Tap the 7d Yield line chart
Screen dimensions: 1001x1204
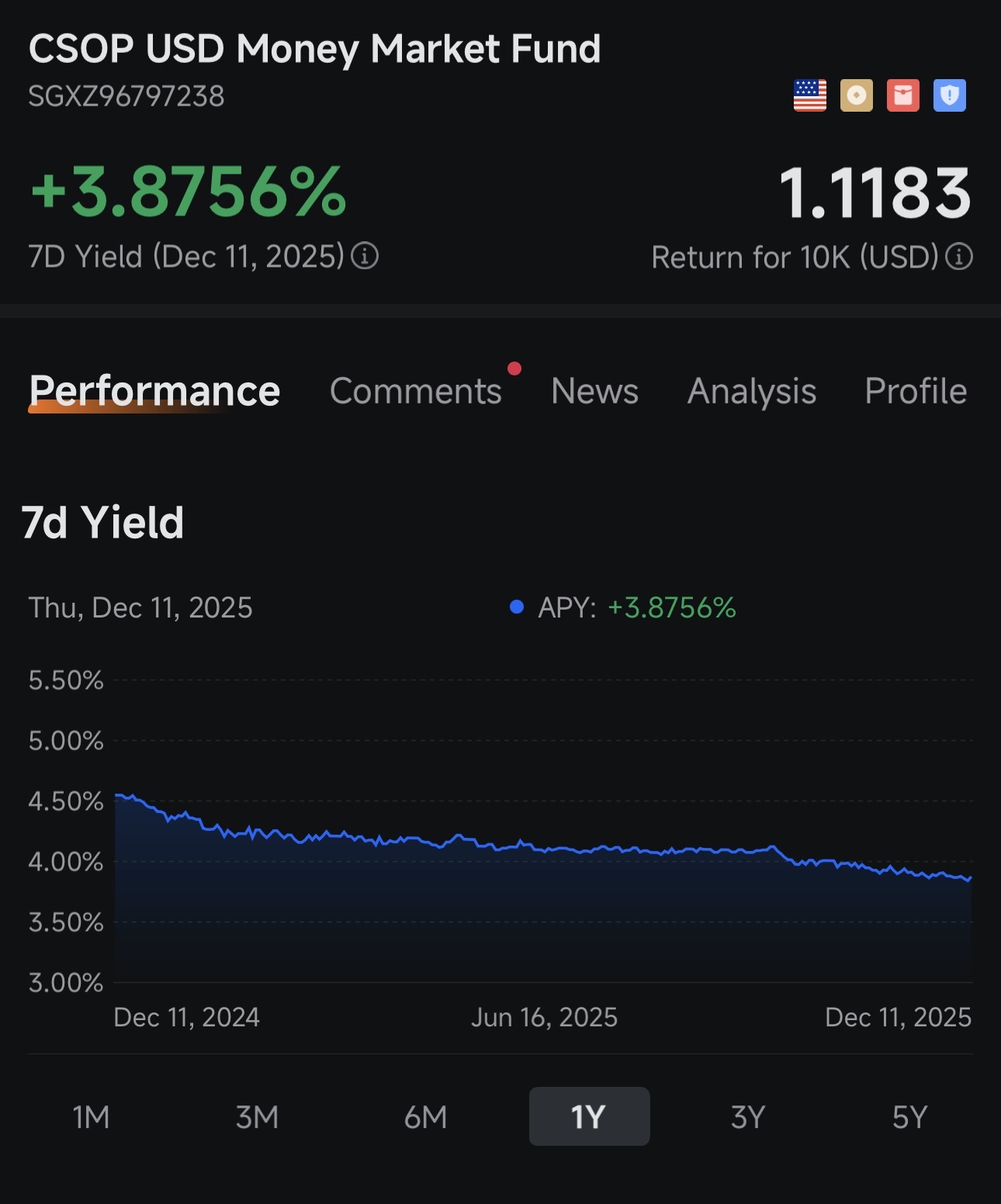(543, 832)
